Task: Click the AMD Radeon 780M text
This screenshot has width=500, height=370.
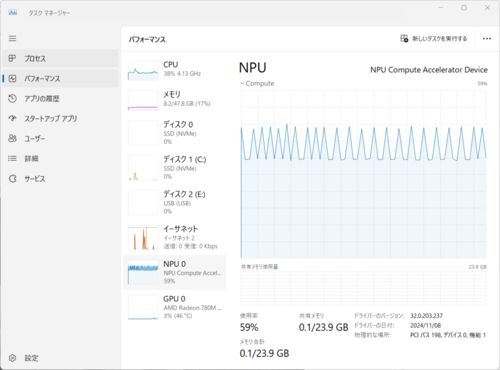Action: tap(192, 308)
